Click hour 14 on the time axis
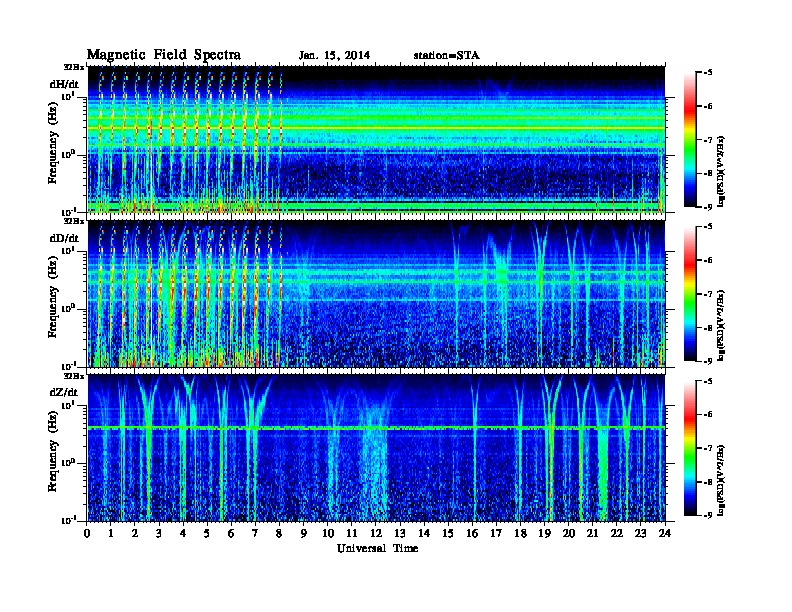Viewport: 792px width, 612px height. coord(424,534)
